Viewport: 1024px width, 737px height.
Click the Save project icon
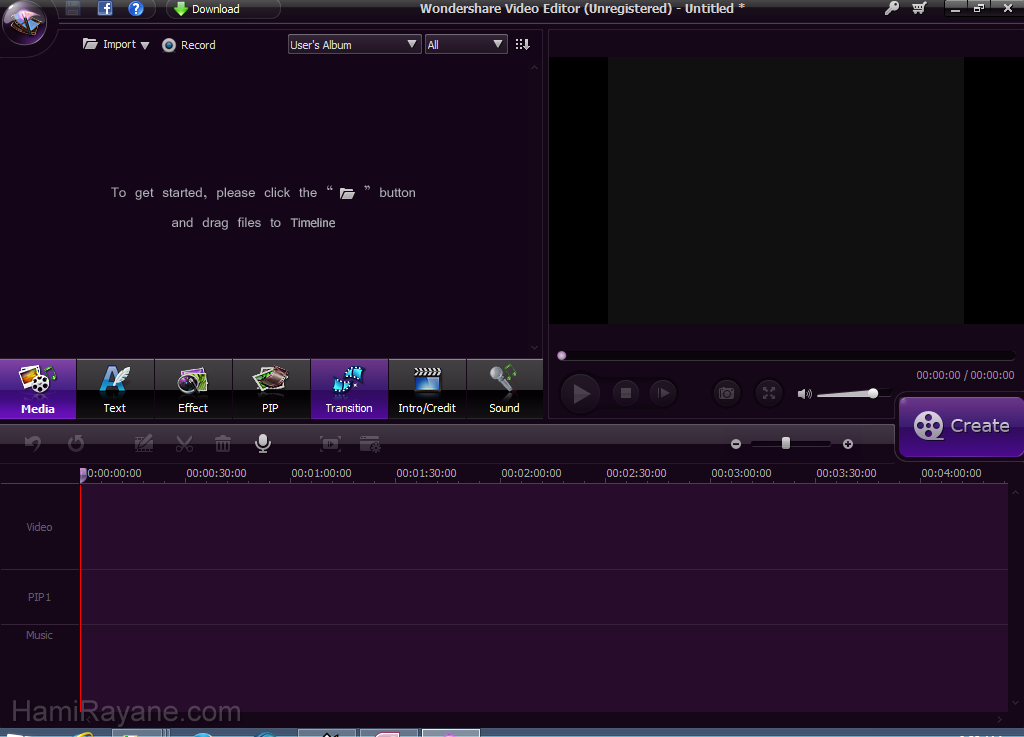click(x=72, y=8)
